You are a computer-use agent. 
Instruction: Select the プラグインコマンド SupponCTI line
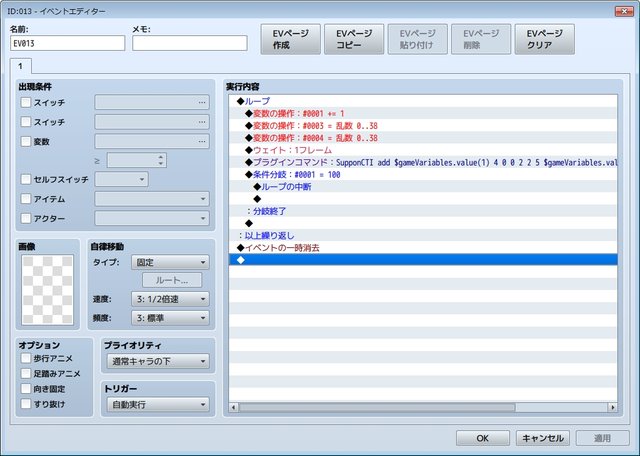(423, 162)
